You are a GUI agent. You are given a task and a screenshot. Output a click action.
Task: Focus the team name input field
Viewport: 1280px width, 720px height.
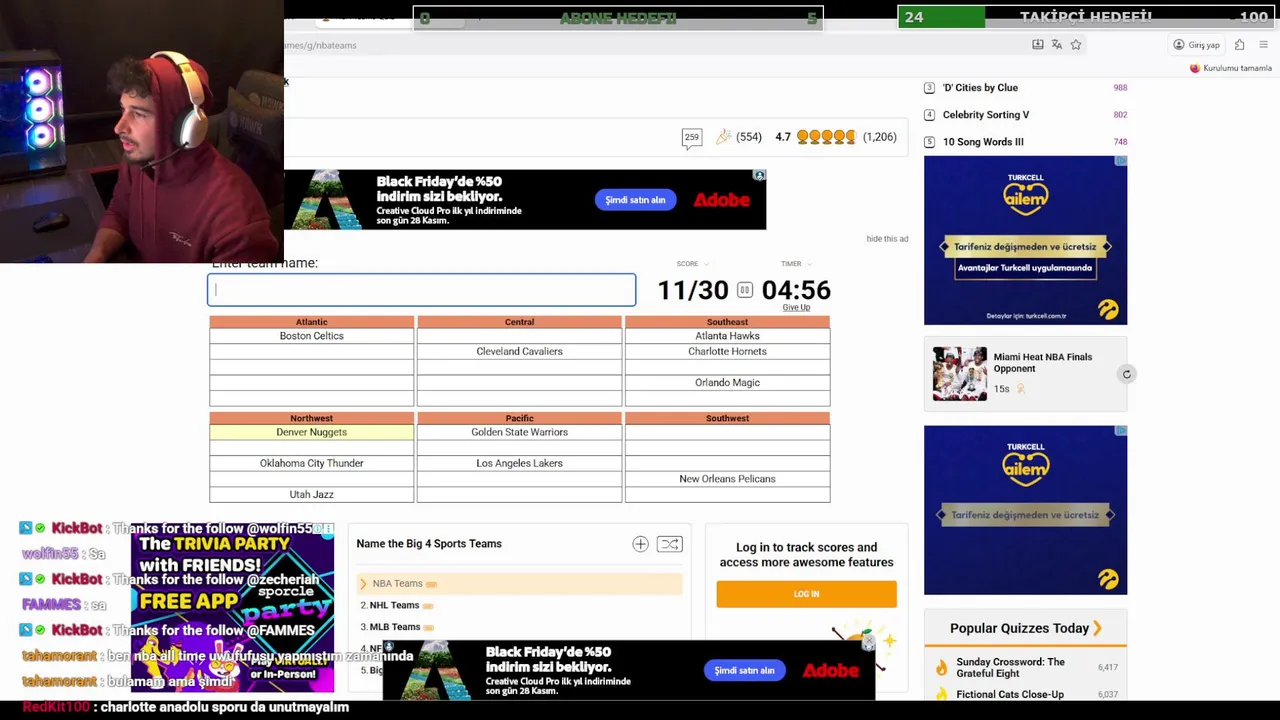click(421, 290)
